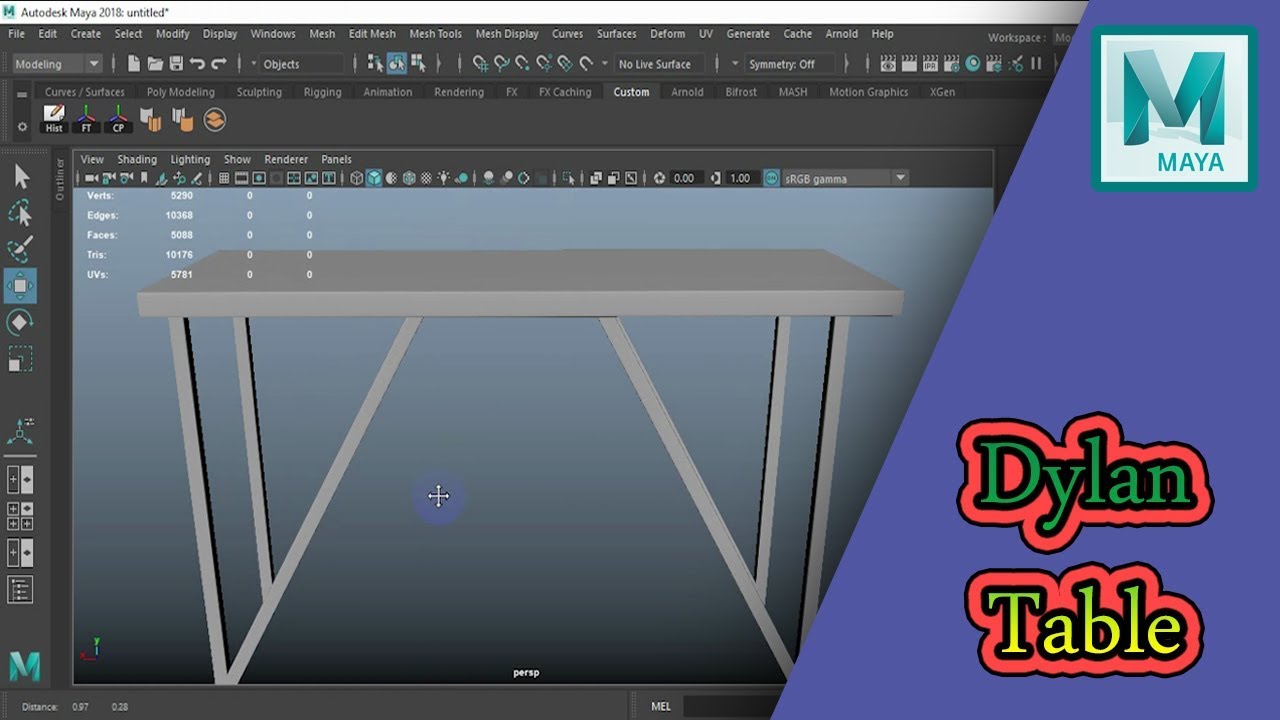Select the Move tool in the toolbox
The width and height of the screenshot is (1280, 720).
click(x=20, y=286)
